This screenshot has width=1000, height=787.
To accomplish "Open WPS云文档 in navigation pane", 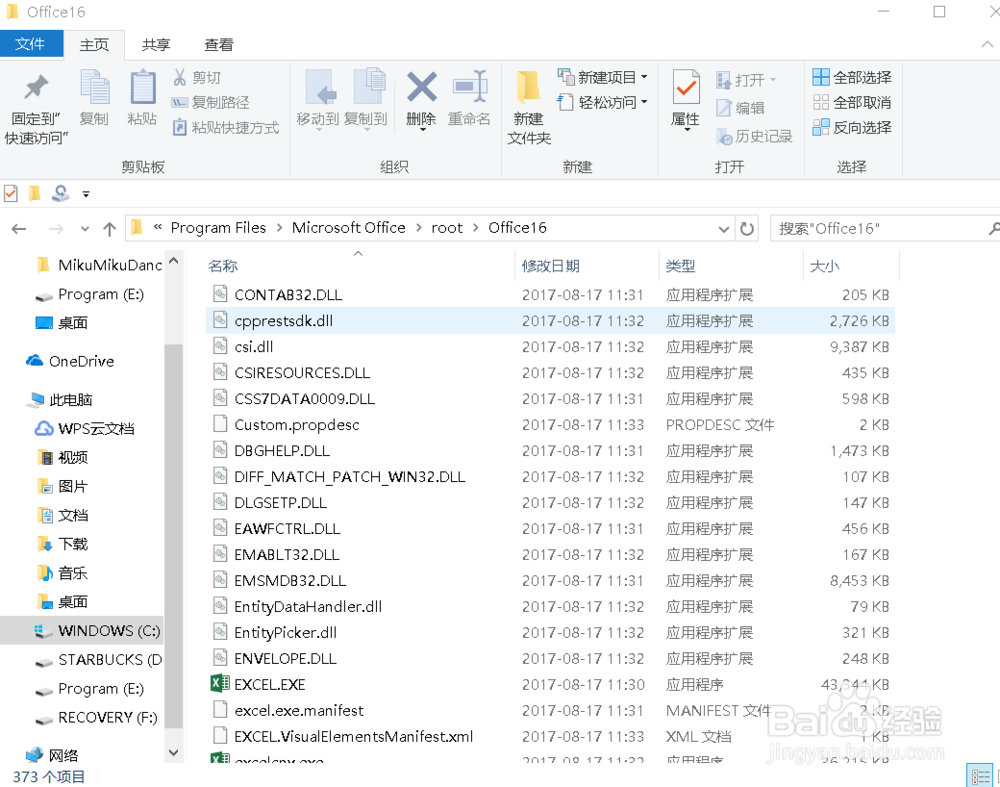I will [84, 429].
